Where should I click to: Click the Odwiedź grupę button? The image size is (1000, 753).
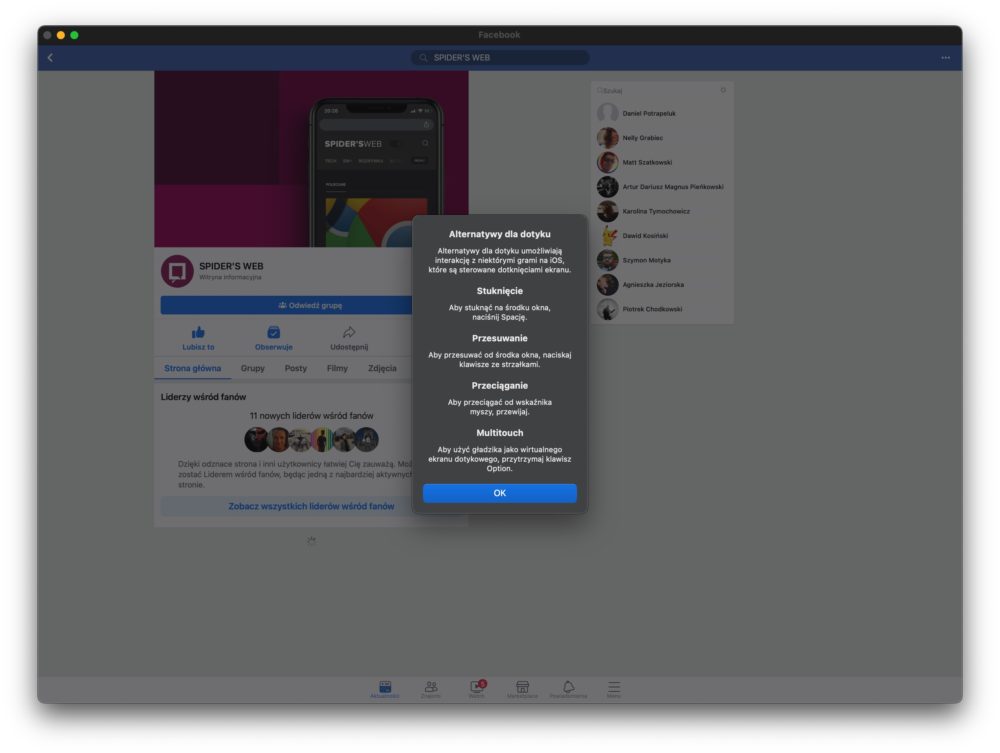pyautogui.click(x=286, y=305)
